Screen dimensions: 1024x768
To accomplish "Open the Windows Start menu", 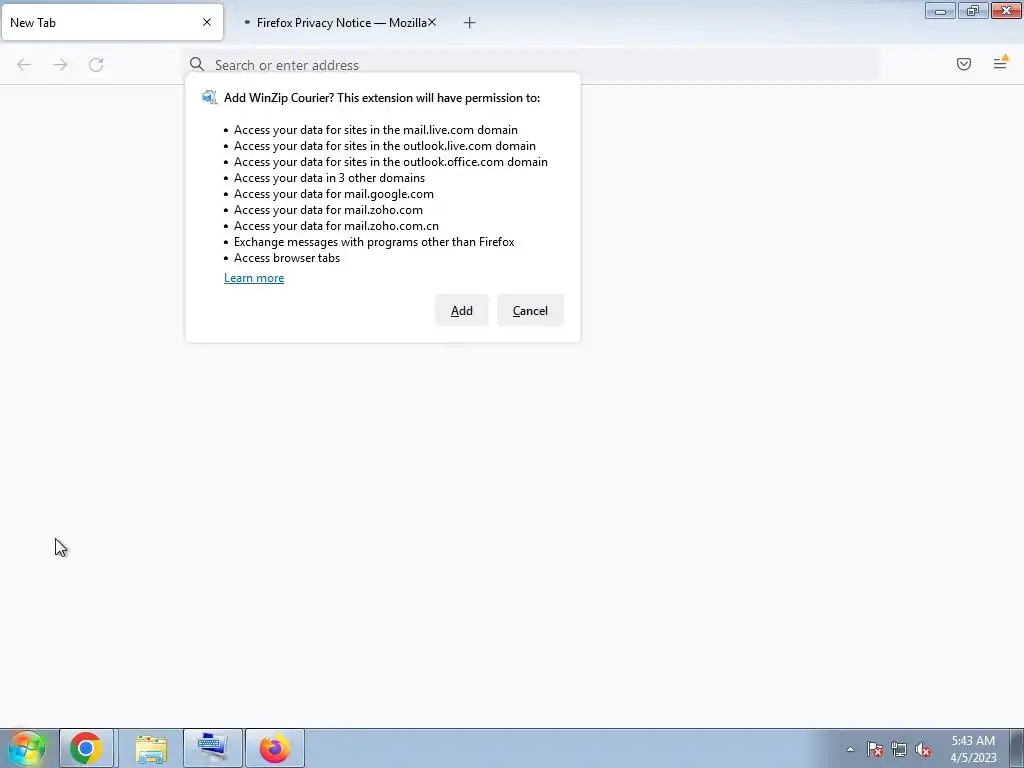I will (27, 748).
